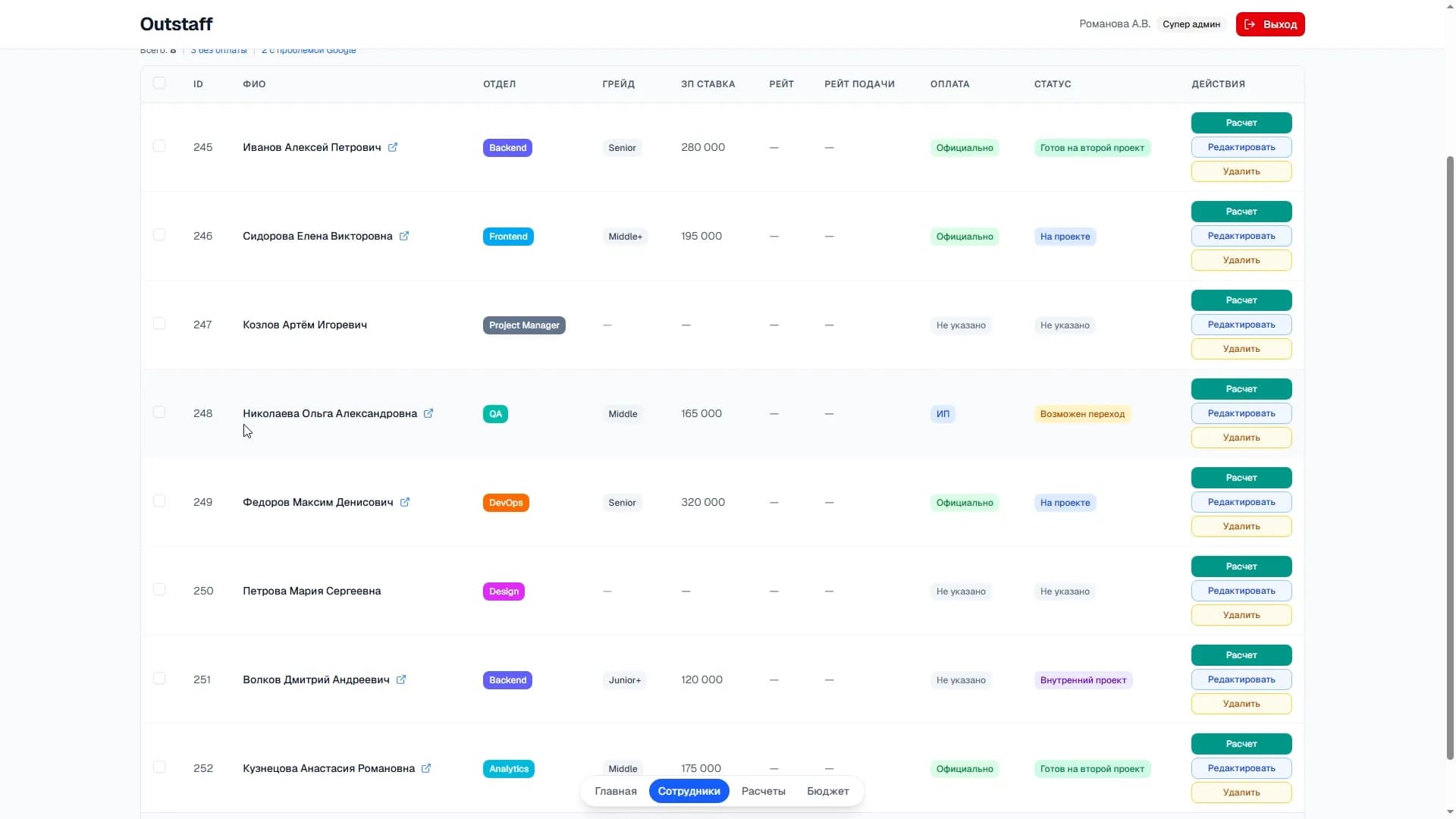Click Расчет for Иванов Алексей Петрович
Screen dimensions: 1456x819
(x=1241, y=123)
